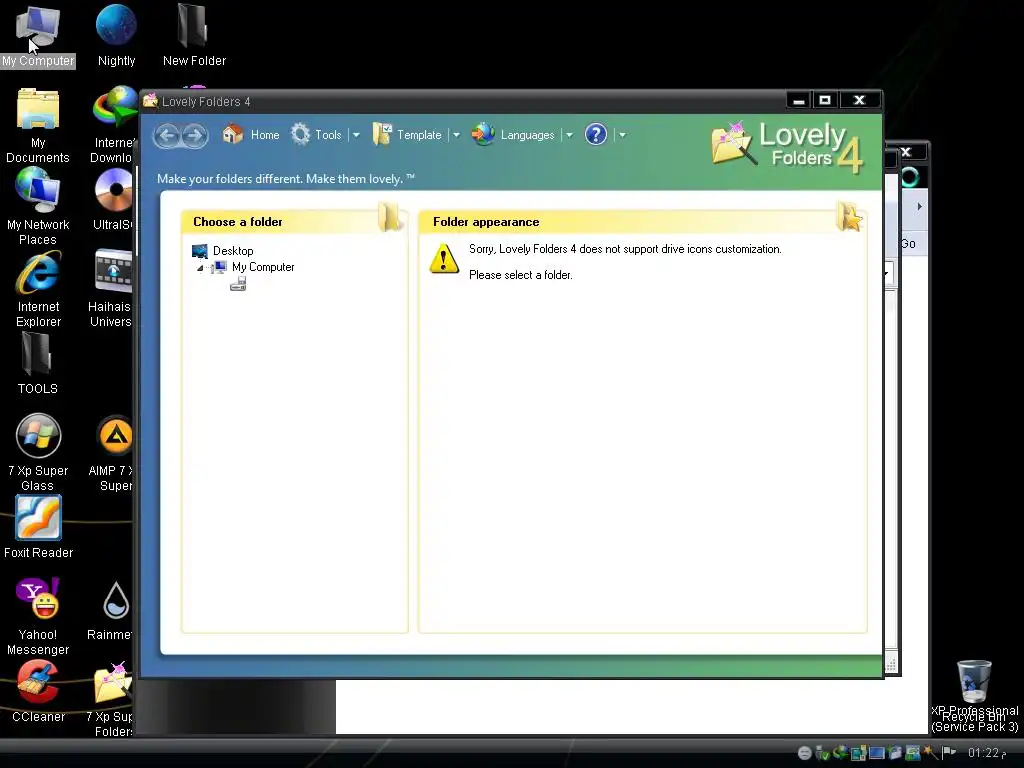Maximize the Lovely Folders 4 window
1024x768 pixels.
coord(825,101)
